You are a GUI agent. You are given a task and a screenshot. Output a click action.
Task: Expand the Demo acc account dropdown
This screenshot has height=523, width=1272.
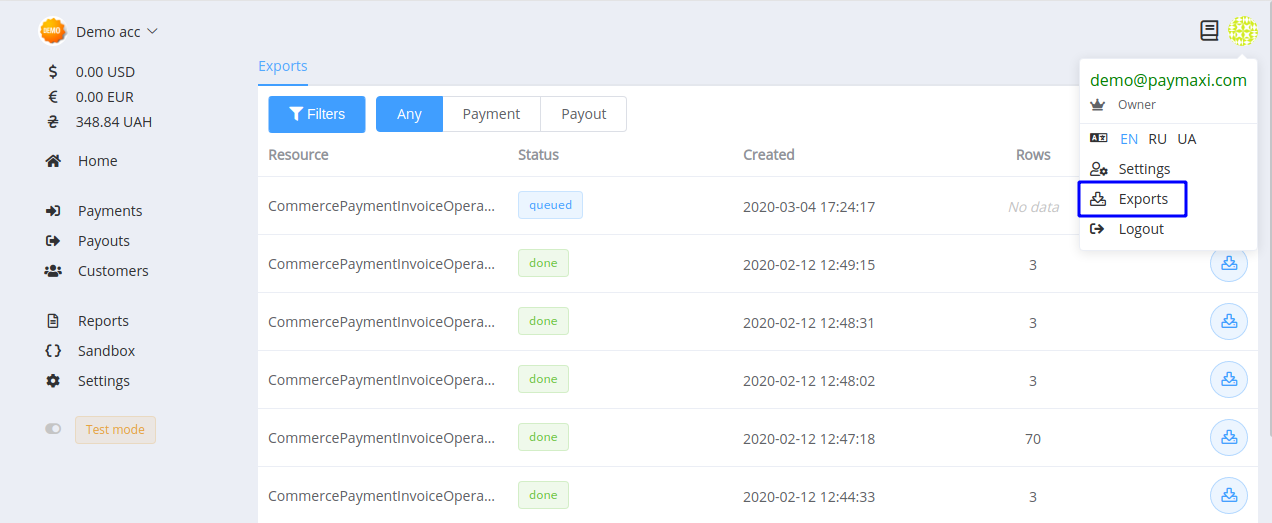(116, 32)
